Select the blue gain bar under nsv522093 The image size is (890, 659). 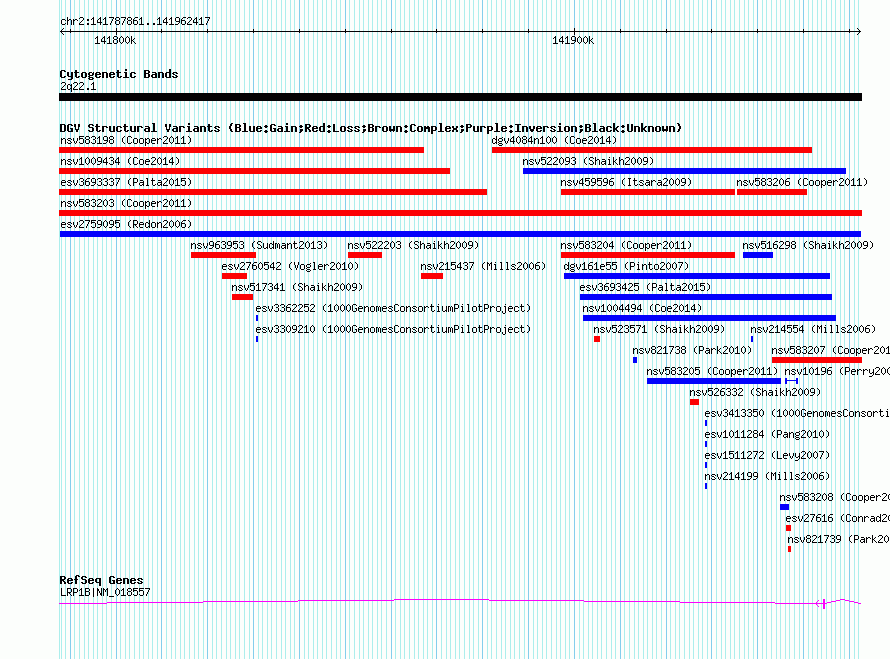pos(684,171)
